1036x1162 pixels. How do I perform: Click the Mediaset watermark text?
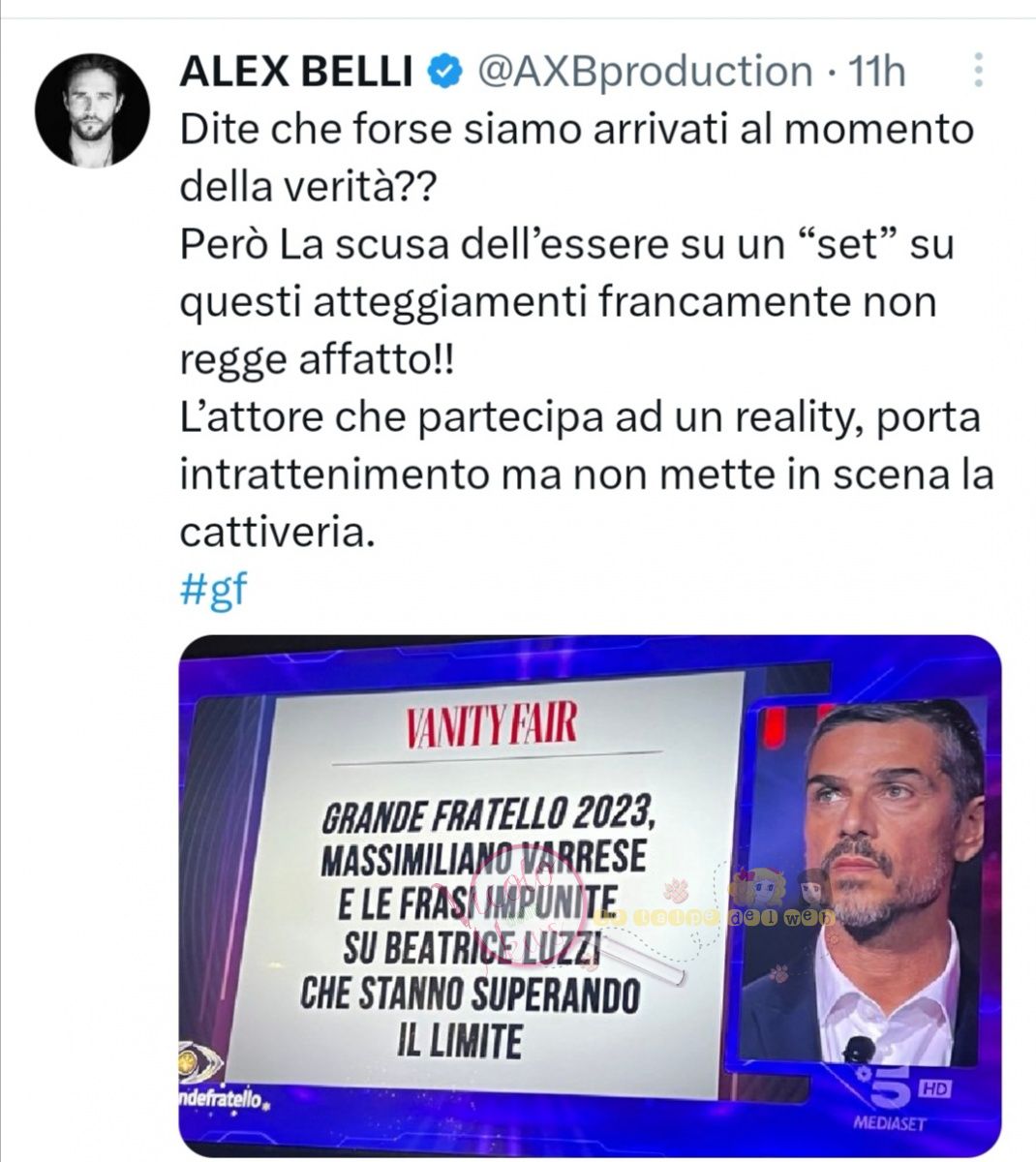pos(889,1123)
